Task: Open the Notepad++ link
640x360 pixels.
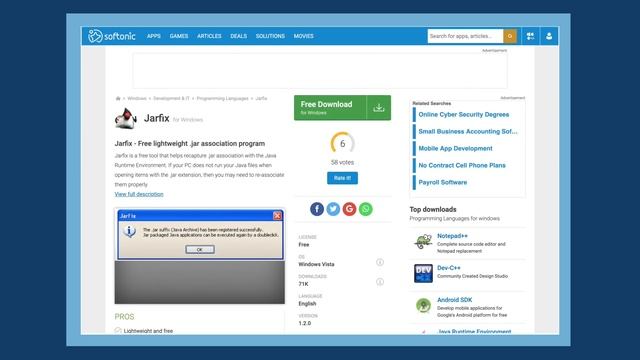Action: coord(452,236)
